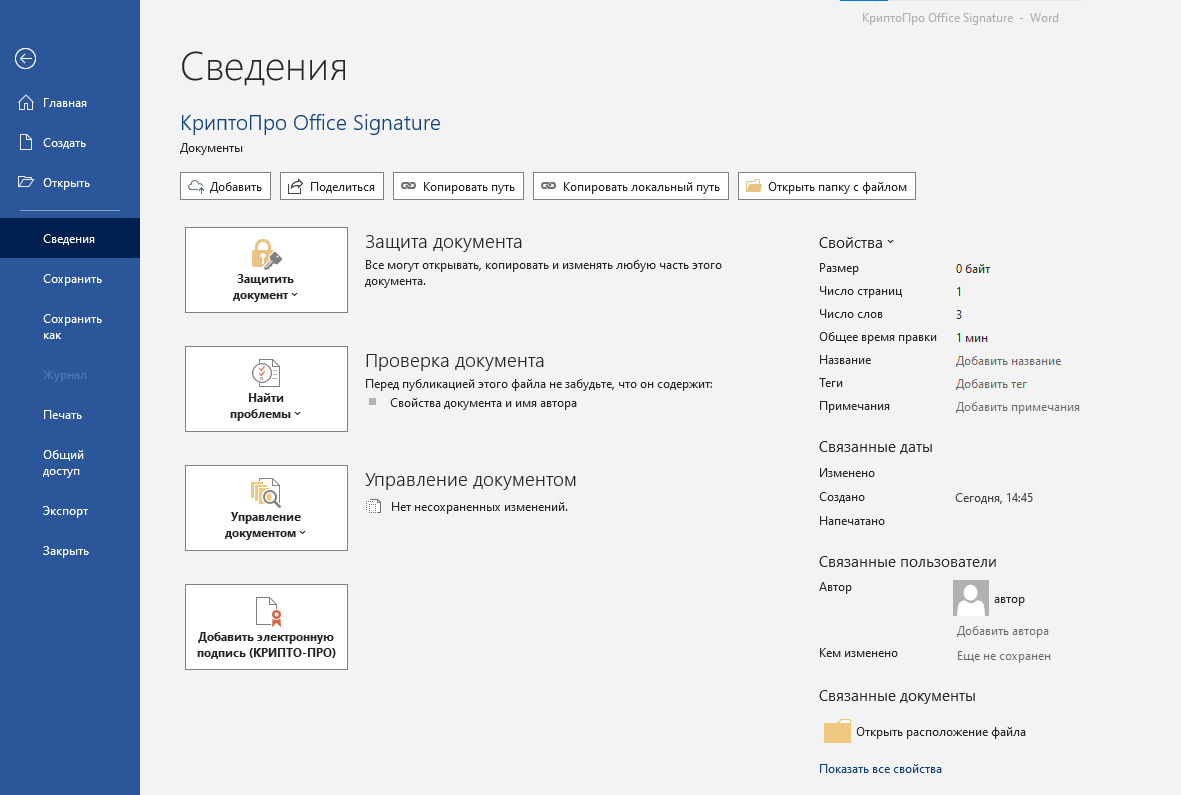The image size is (1181, 795).
Task: Open the Печать menu item
Action: (62, 415)
